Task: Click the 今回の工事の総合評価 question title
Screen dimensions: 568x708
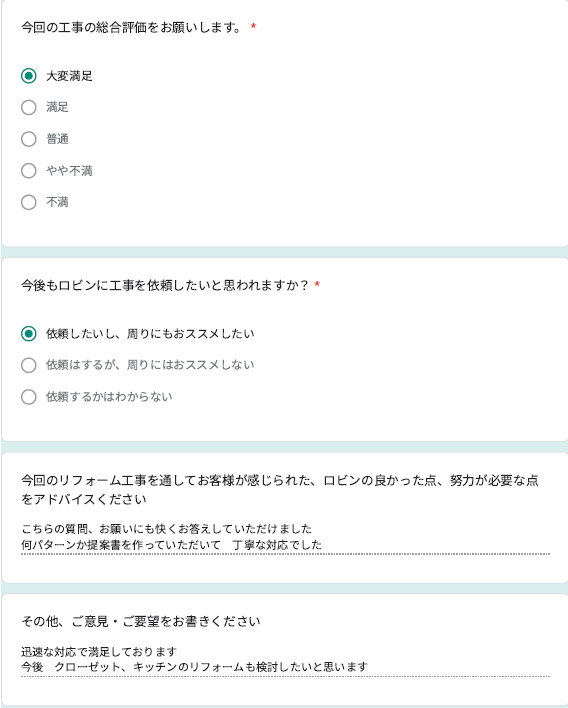Action: click(x=131, y=28)
